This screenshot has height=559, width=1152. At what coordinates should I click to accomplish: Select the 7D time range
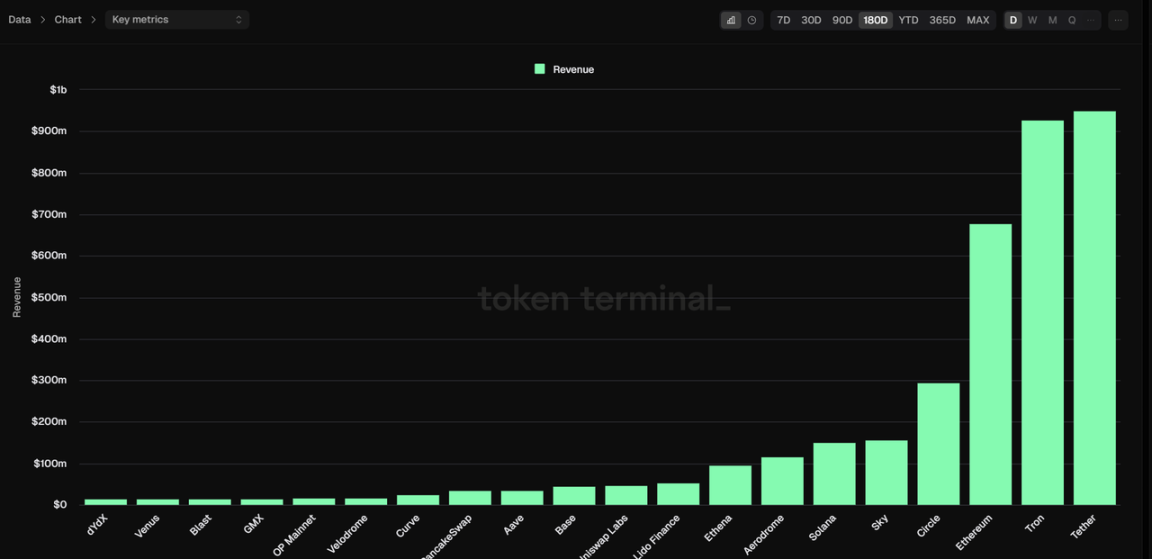[783, 20]
